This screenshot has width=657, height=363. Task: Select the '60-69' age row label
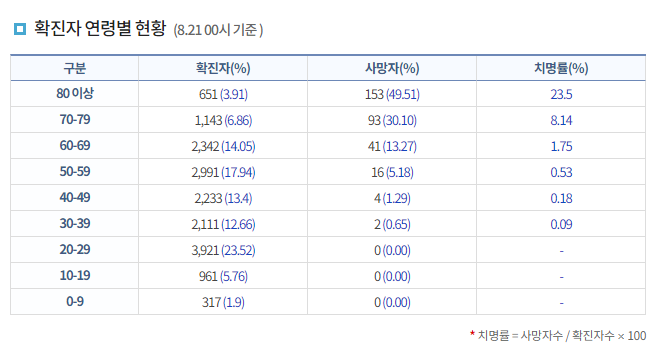point(75,146)
